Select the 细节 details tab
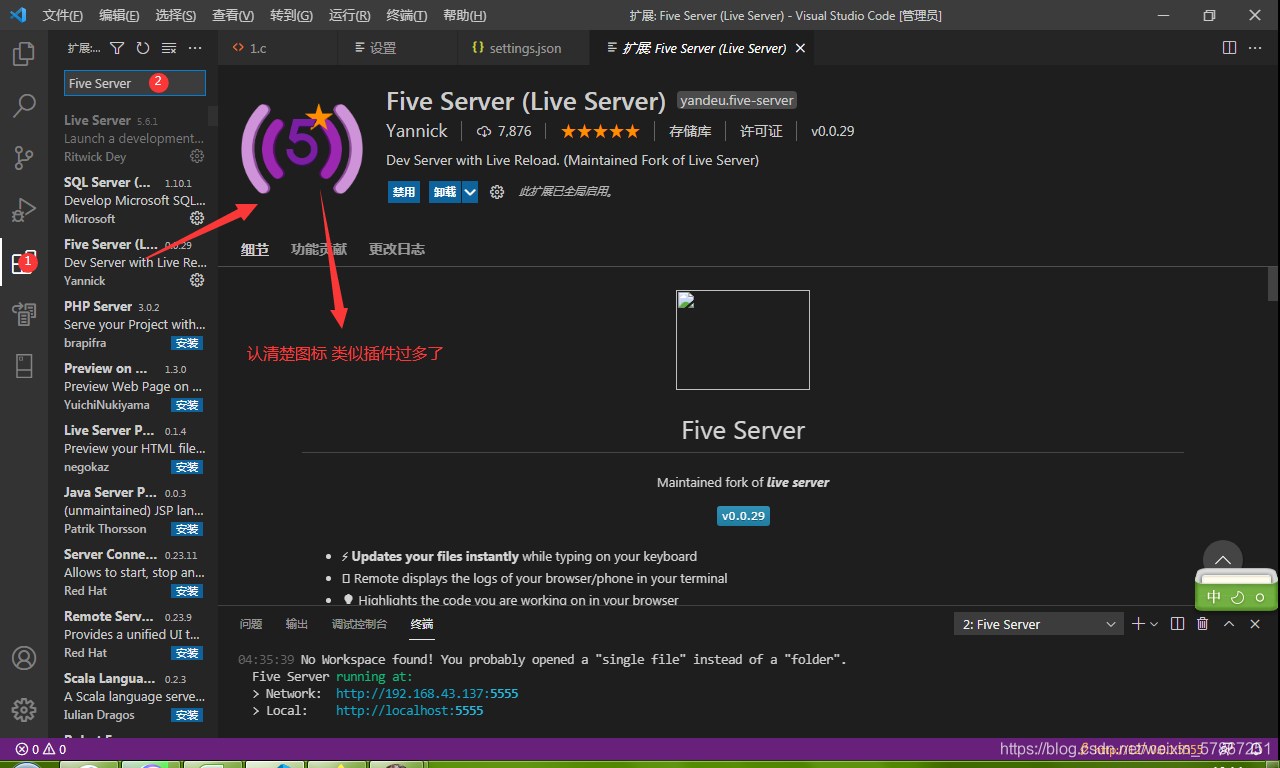Viewport: 1280px width, 768px height. (x=255, y=249)
